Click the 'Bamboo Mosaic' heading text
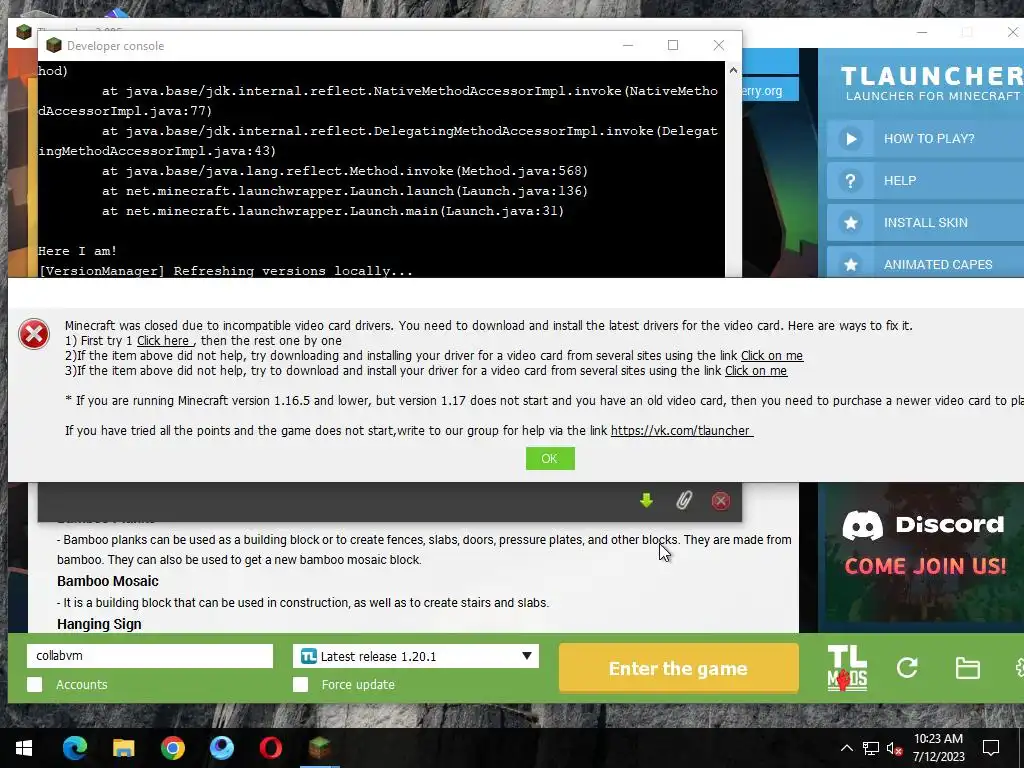 coord(108,581)
